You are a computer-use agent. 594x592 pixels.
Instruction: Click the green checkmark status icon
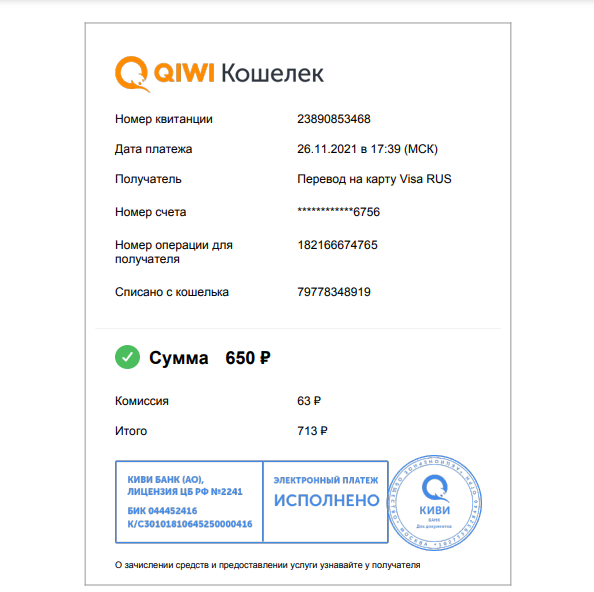click(x=127, y=357)
